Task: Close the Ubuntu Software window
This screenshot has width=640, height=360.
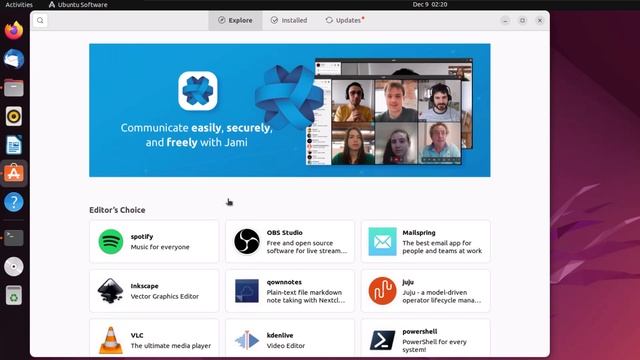Action: 540,20
